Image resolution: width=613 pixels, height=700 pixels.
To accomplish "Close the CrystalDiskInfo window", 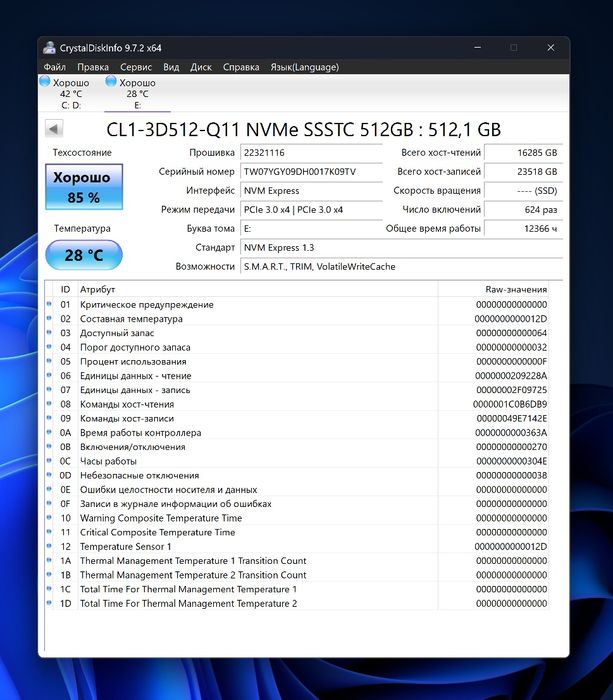I will (550, 47).
